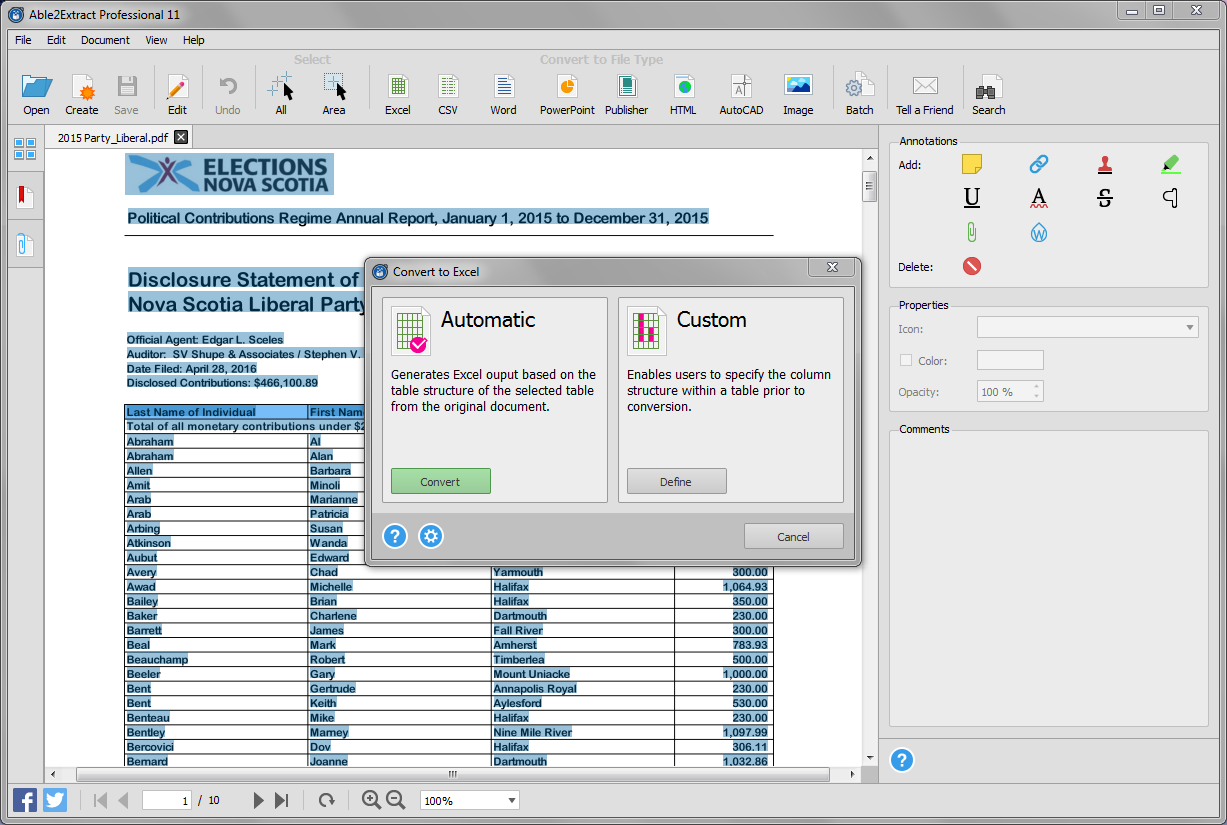Image resolution: width=1227 pixels, height=825 pixels.
Task: Open the Batch conversion tool
Action: [x=859, y=87]
